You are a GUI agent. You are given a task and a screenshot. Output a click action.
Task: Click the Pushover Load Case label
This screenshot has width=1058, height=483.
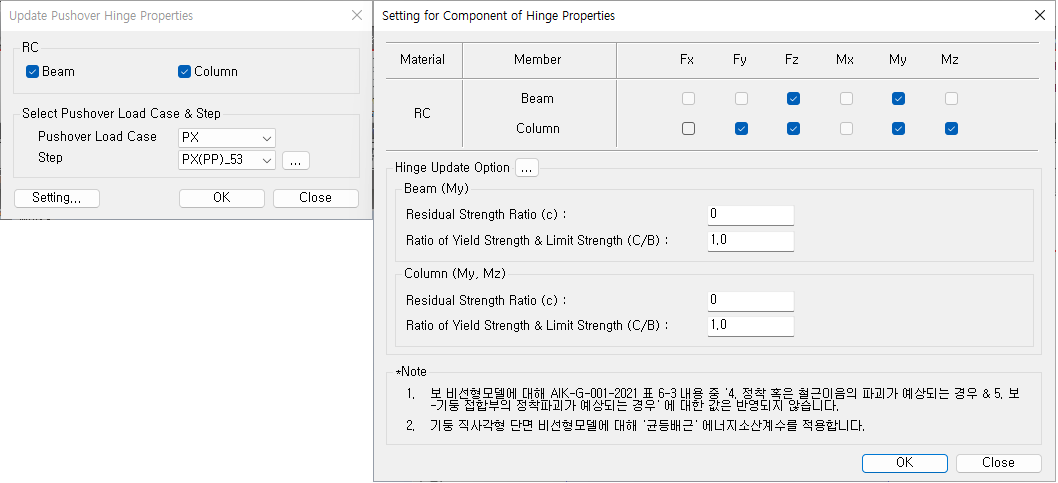pos(97,136)
